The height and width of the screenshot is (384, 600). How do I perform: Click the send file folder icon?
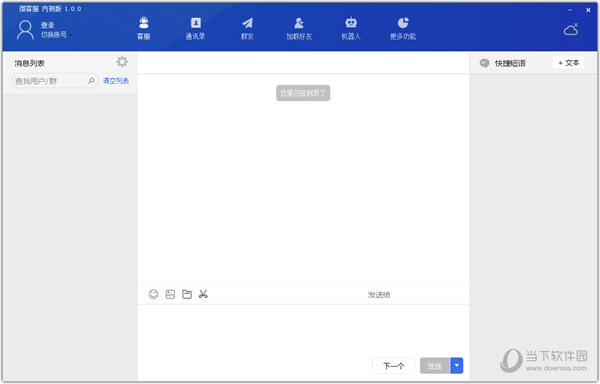pyautogui.click(x=187, y=294)
